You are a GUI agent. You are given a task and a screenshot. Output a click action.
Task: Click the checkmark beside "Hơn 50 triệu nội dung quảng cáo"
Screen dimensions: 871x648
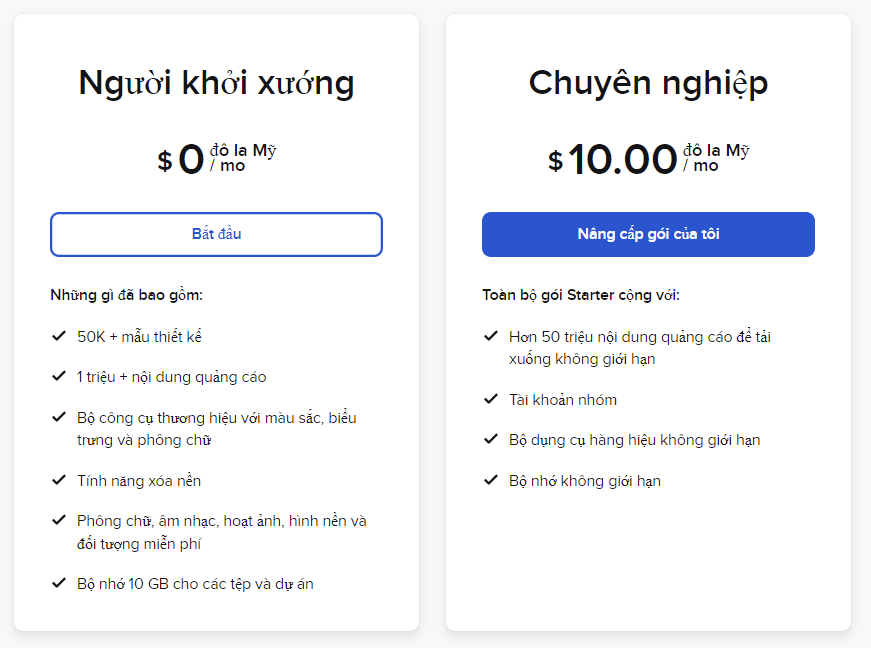tap(490, 337)
